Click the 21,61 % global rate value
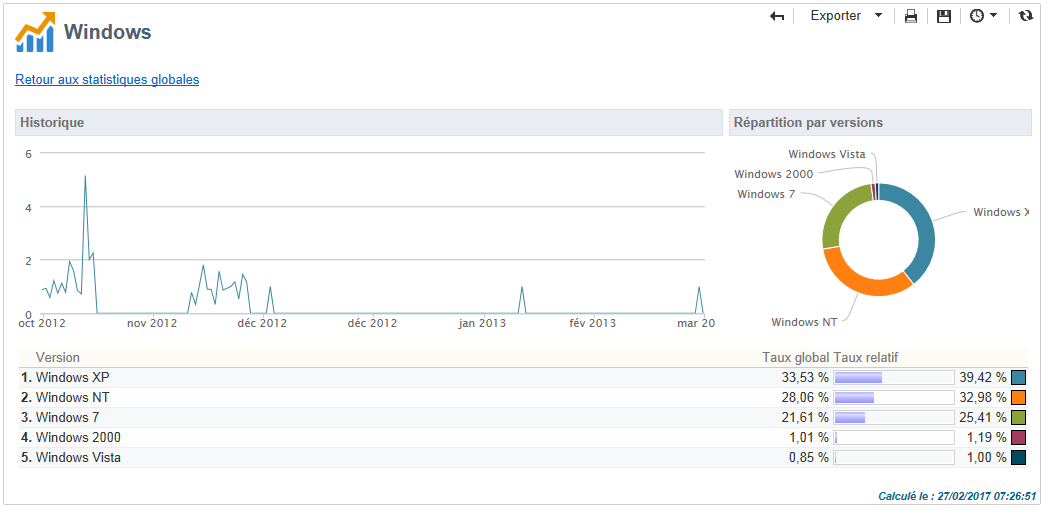This screenshot has width=1062, height=526. pyautogui.click(x=803, y=418)
